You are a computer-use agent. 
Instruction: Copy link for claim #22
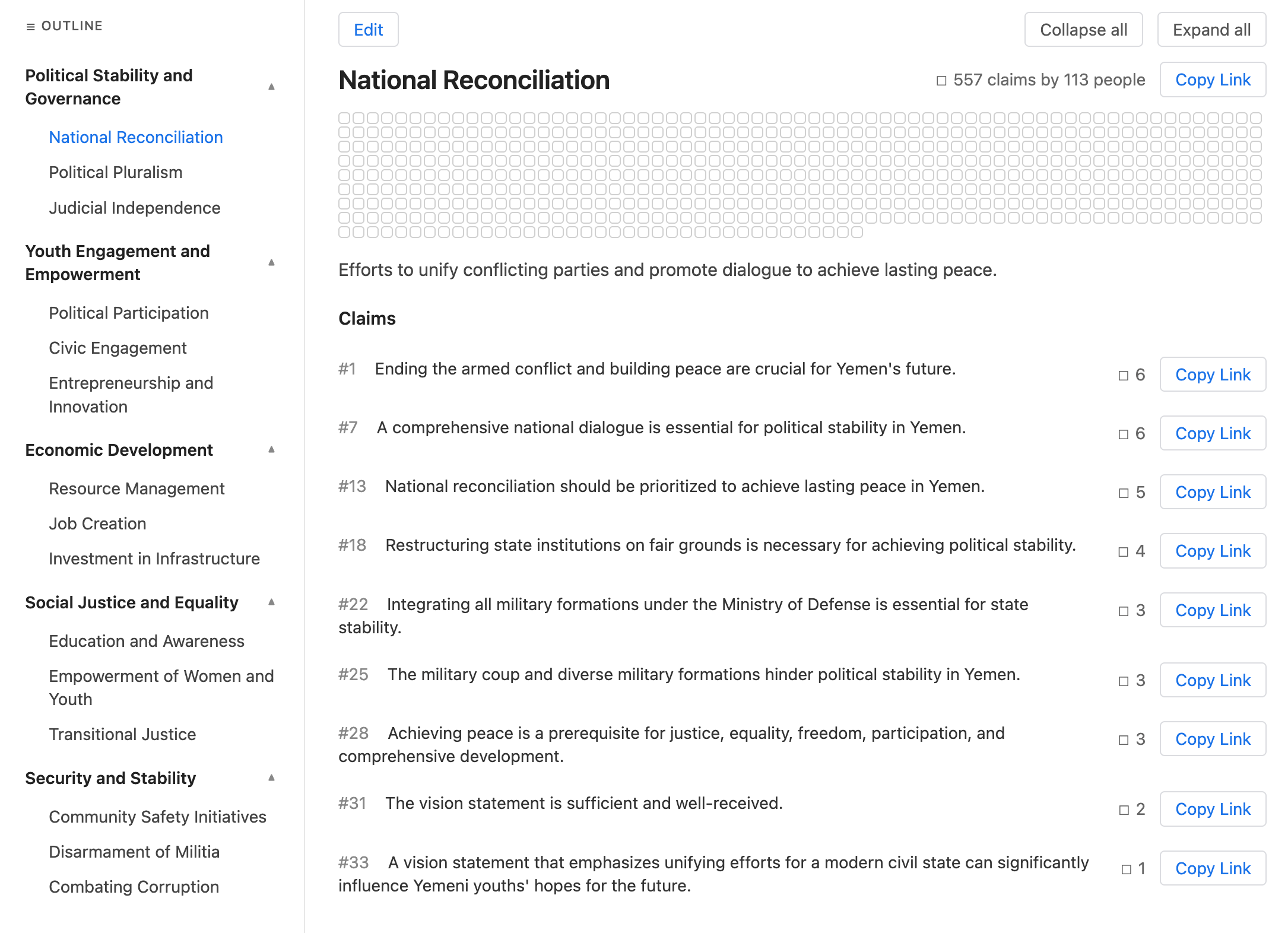pyautogui.click(x=1212, y=610)
